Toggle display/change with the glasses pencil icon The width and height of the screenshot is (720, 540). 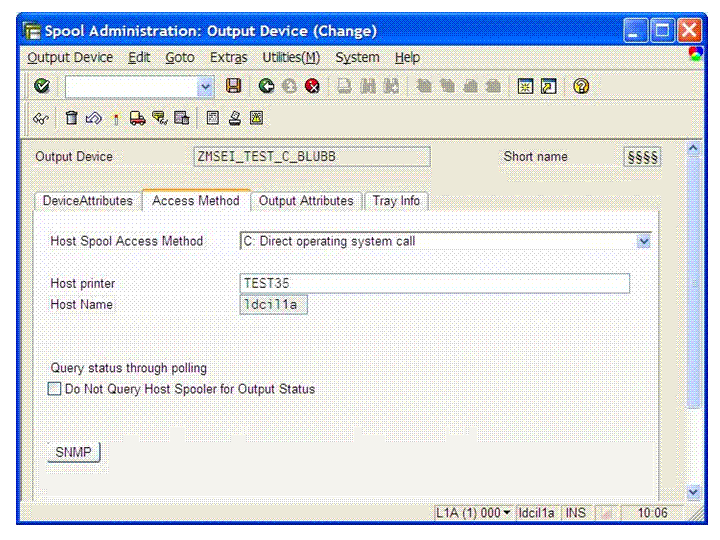click(41, 118)
